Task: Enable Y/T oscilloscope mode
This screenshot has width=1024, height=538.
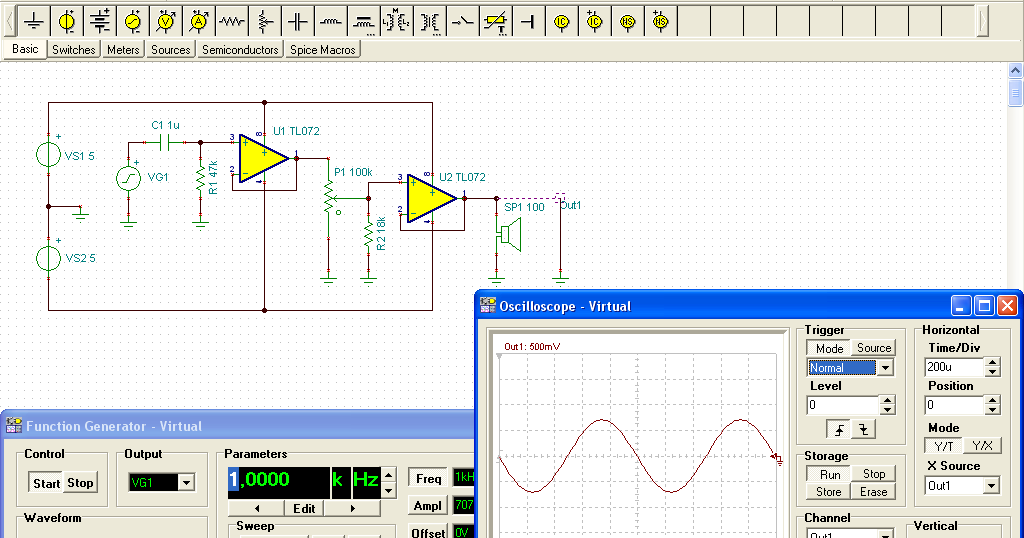Action: (944, 446)
